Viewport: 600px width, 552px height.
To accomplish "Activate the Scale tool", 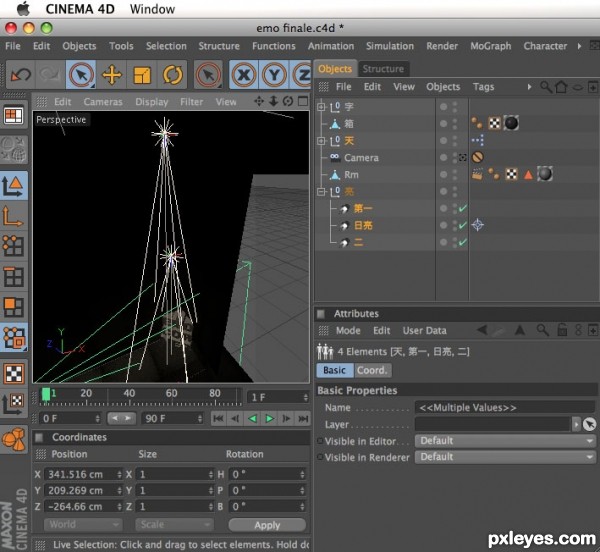I will (x=142, y=75).
